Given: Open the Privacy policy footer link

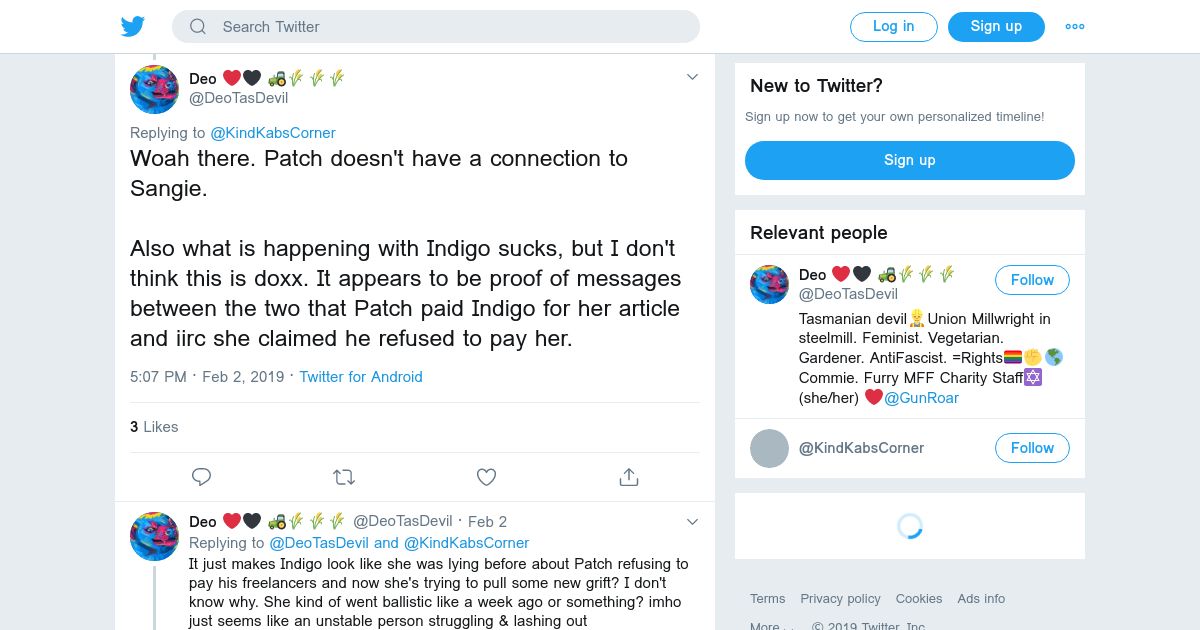Looking at the screenshot, I should [840, 598].
